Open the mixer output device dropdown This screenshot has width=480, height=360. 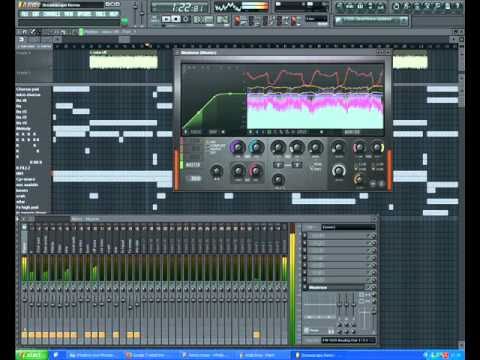(348, 340)
